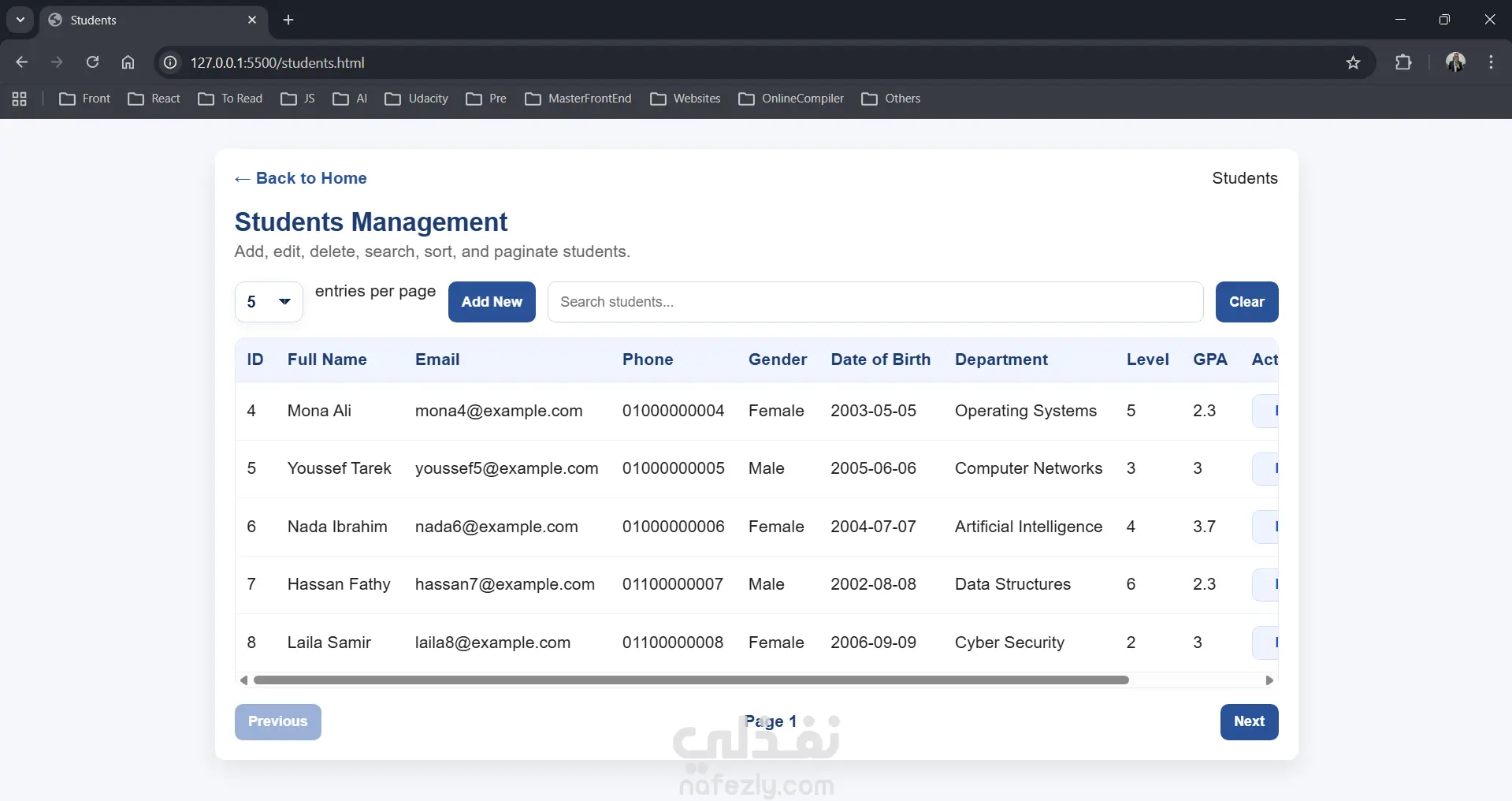The image size is (1512, 801).
Task: Click the browser home icon
Action: [x=128, y=62]
